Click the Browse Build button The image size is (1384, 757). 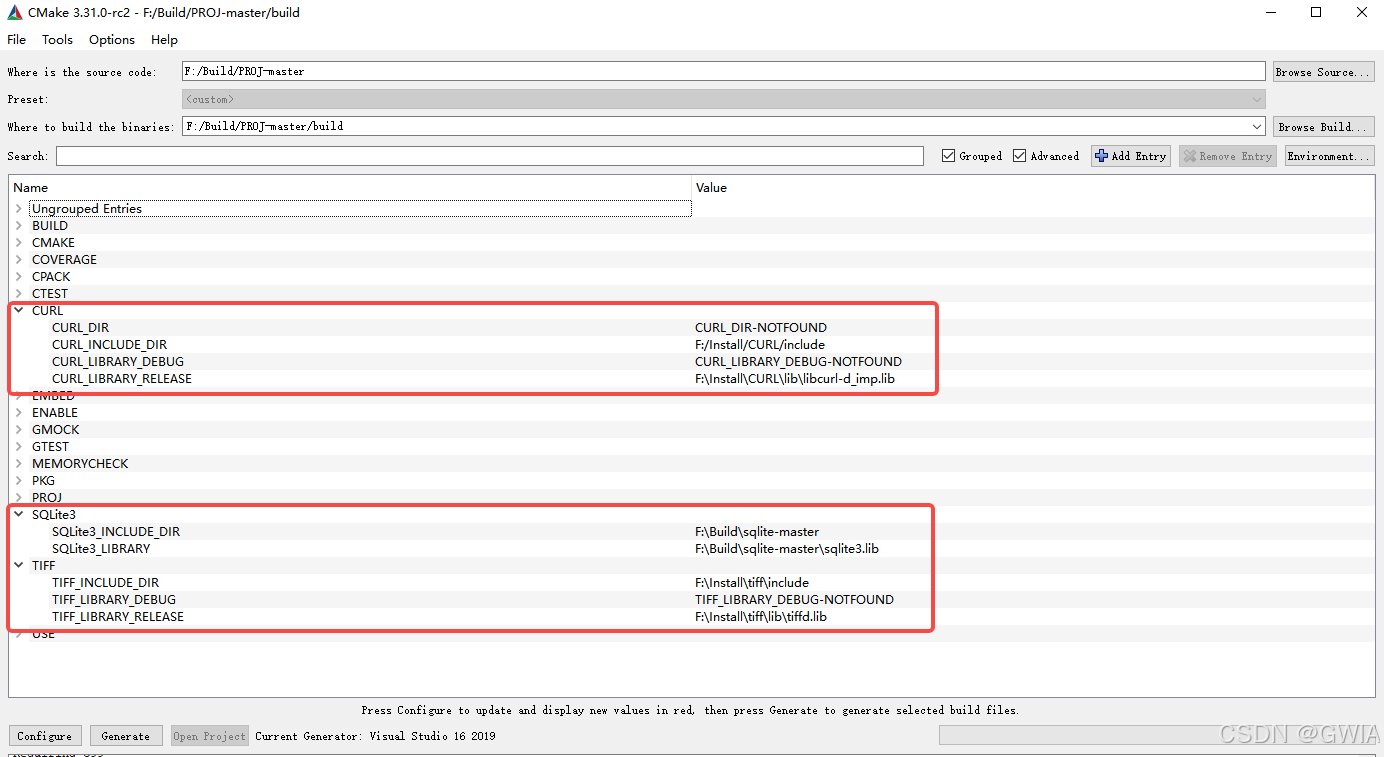[1324, 127]
